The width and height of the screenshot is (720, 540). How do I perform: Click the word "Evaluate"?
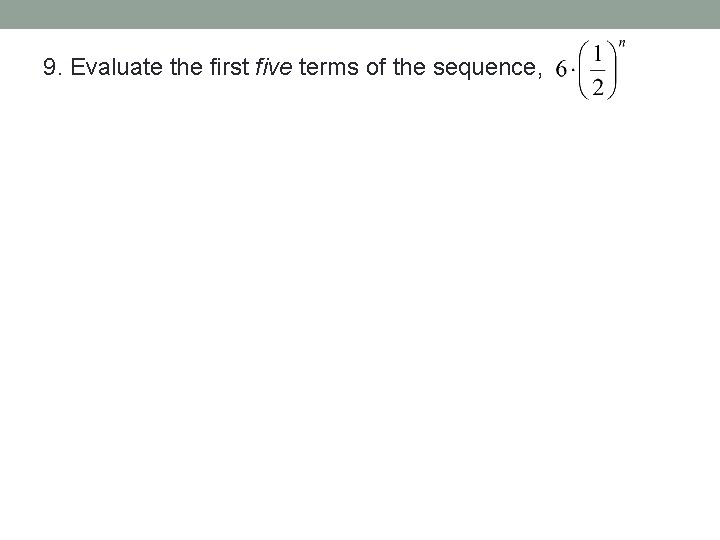[x=111, y=68]
